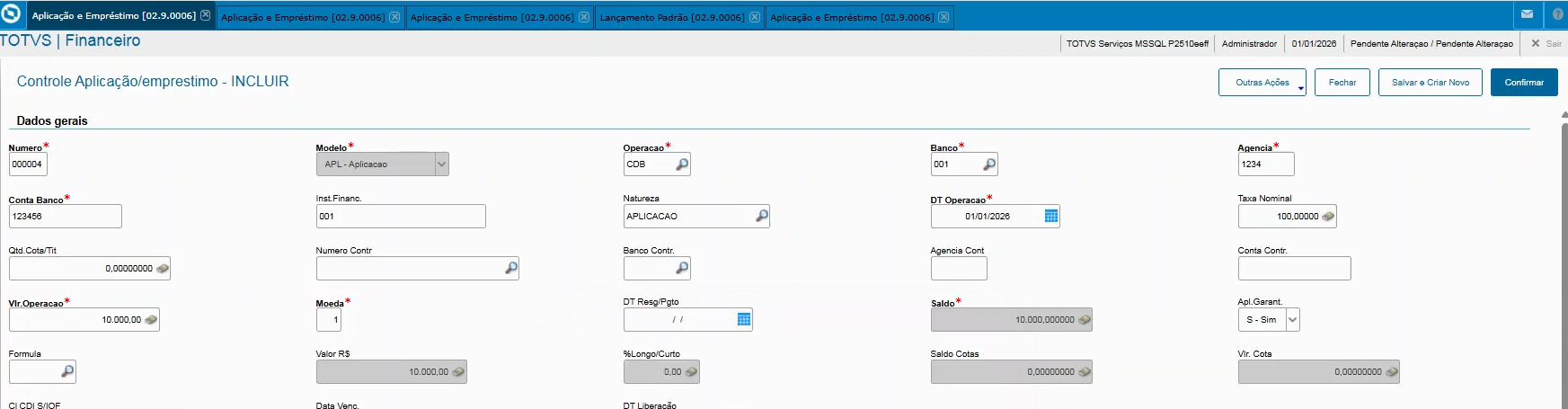Close the third Aplicação e Empréstimo tab
Viewport: 1568px width, 409px height.
[x=584, y=17]
